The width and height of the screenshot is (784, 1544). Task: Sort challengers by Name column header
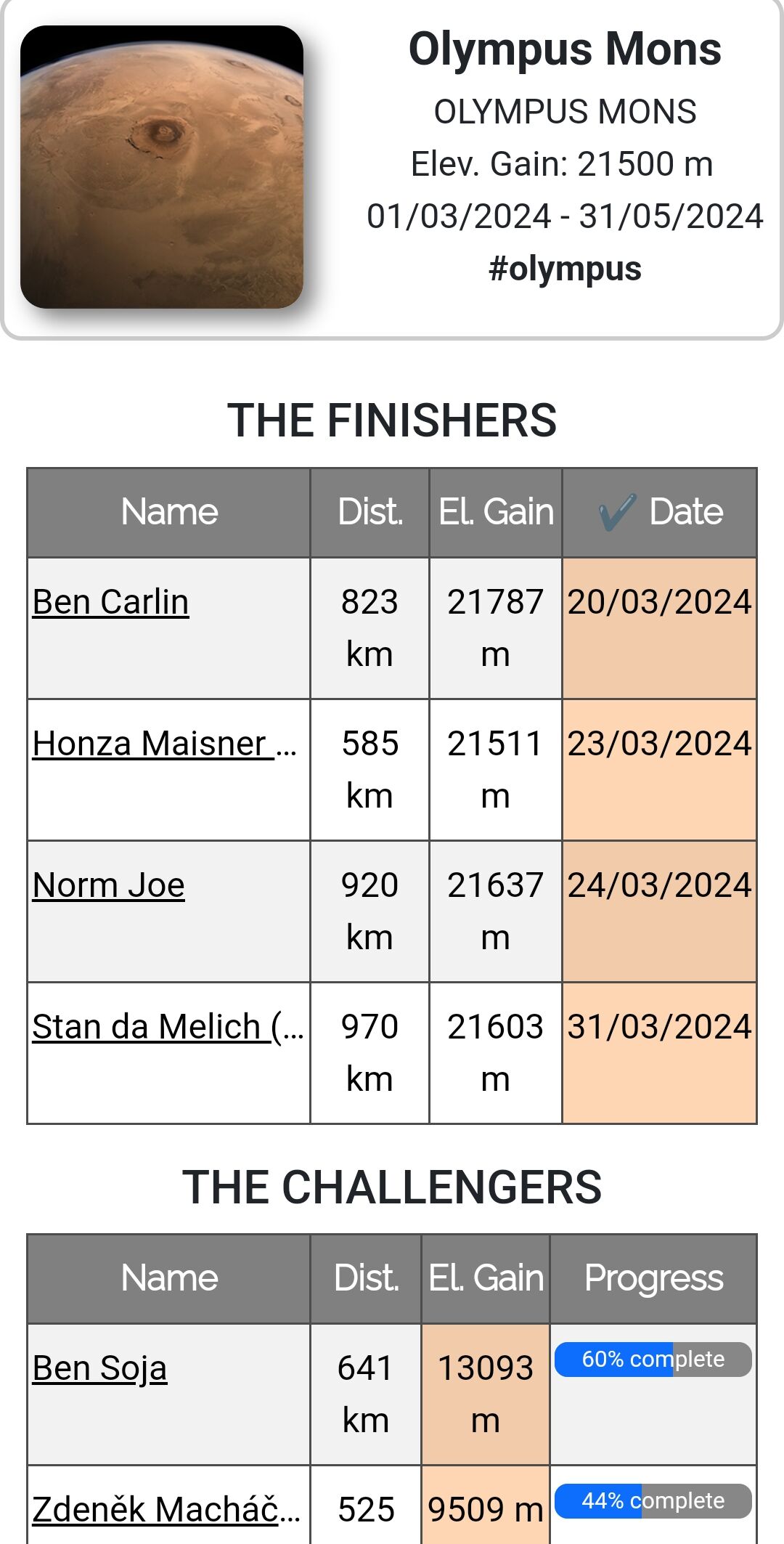[x=169, y=1278]
